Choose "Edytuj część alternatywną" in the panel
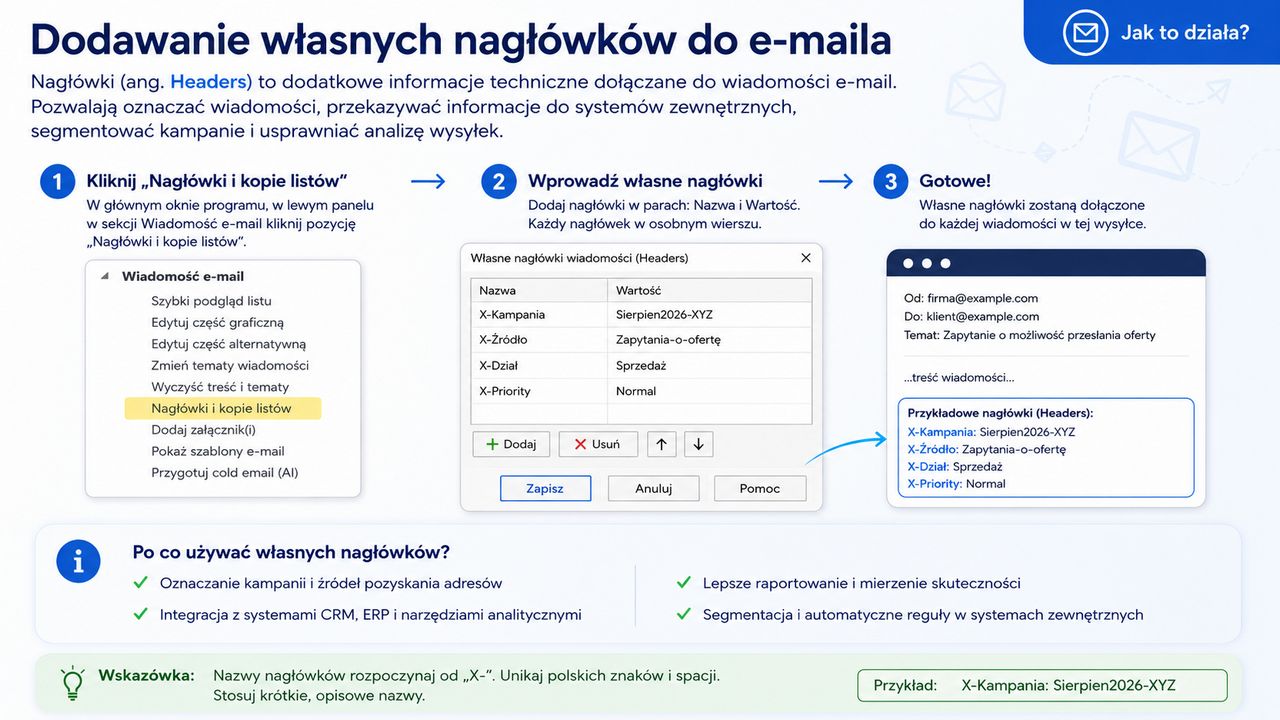This screenshot has width=1280, height=720. [228, 344]
